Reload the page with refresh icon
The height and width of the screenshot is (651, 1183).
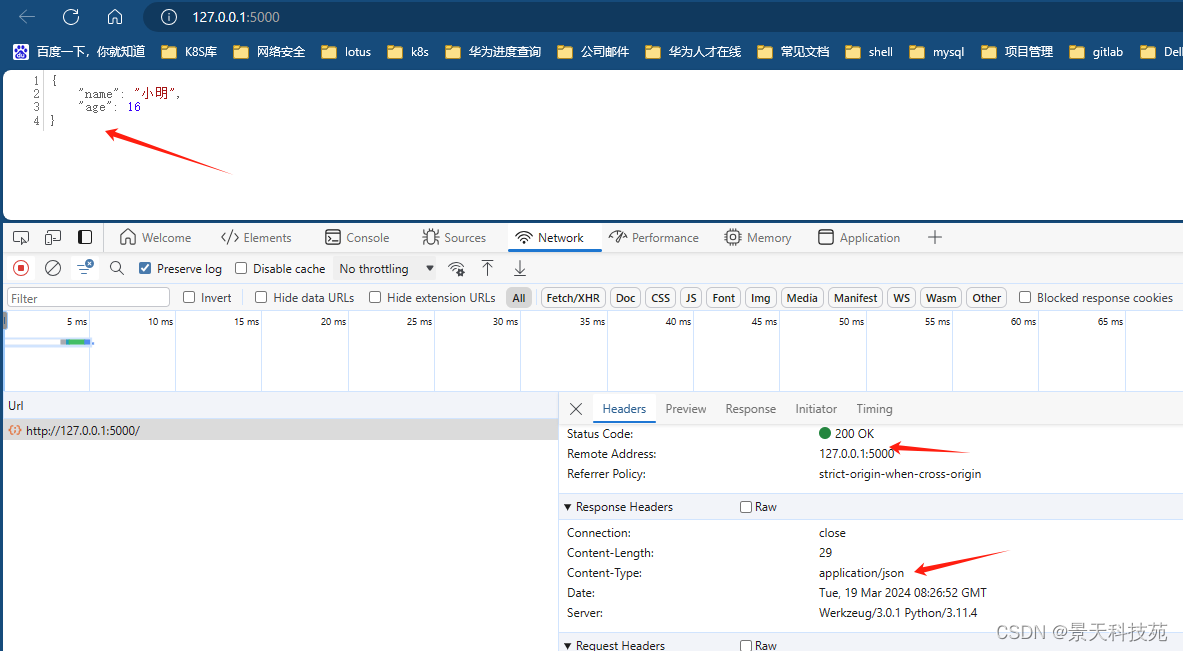[x=71, y=17]
